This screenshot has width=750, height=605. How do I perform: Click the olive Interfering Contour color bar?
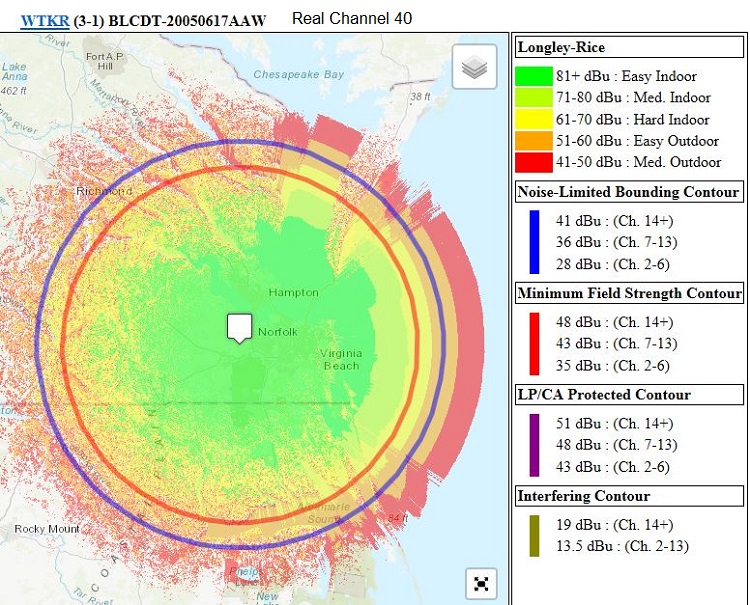tap(534, 535)
